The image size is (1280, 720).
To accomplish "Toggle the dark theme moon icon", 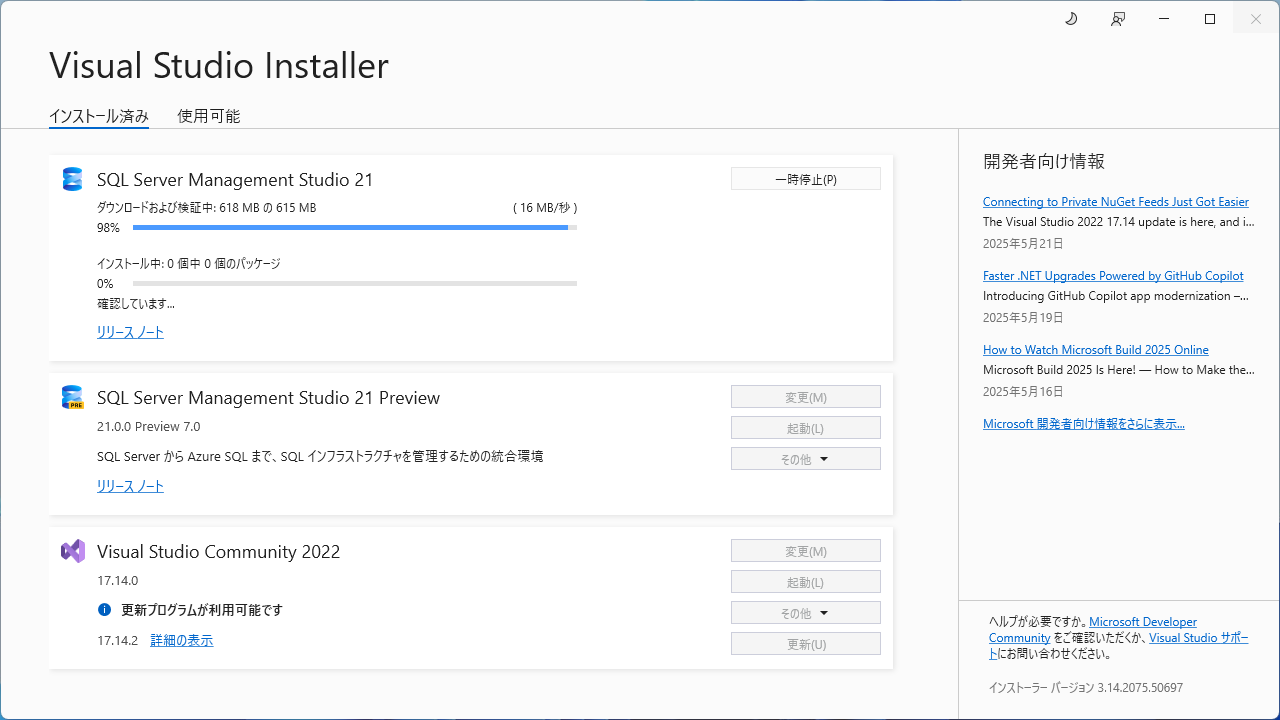I will coord(1071,19).
